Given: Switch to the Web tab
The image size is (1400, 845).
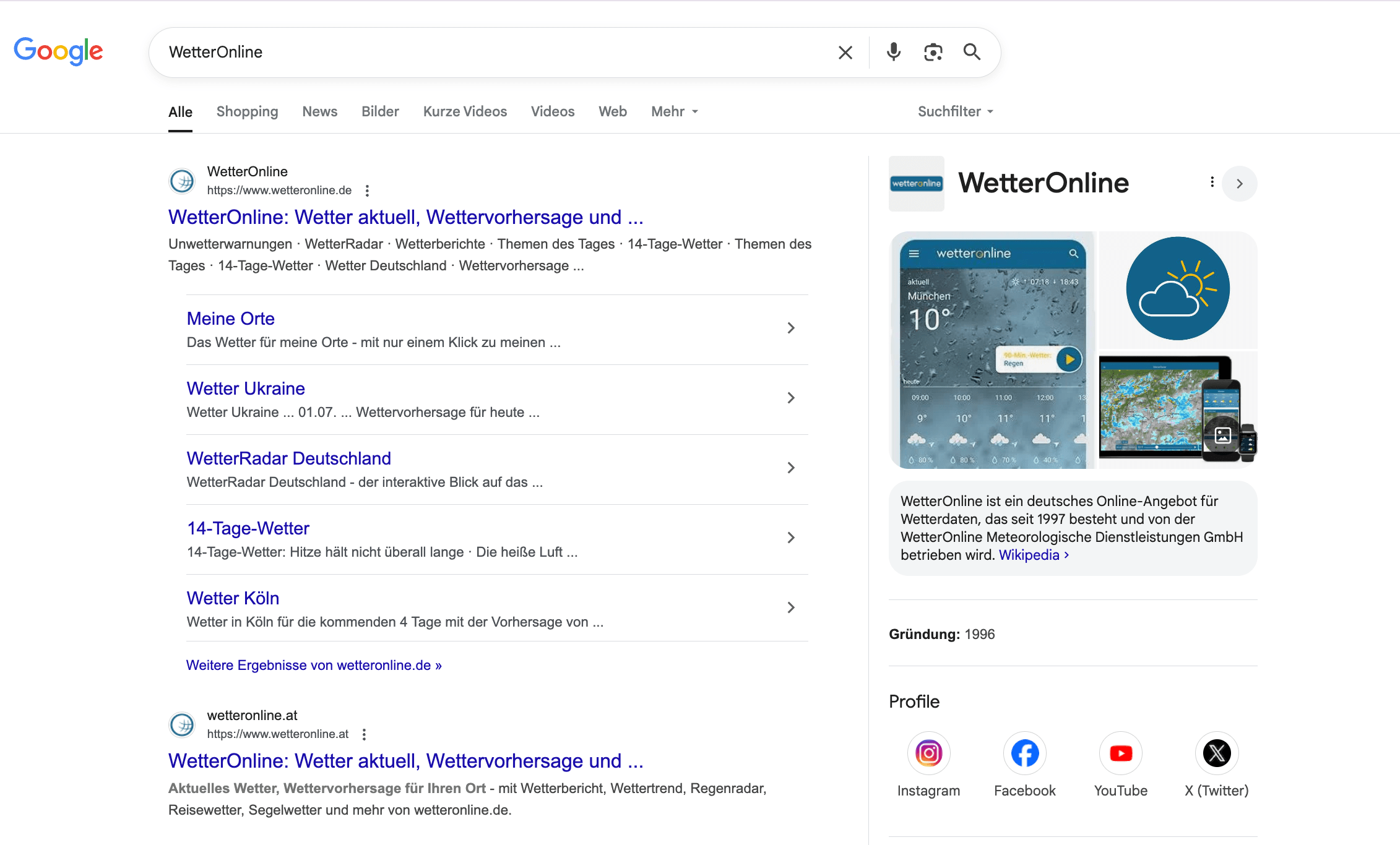Looking at the screenshot, I should click(x=613, y=111).
